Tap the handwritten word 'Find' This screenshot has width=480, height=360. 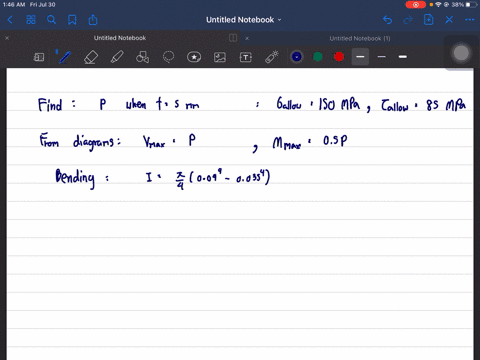point(50,105)
